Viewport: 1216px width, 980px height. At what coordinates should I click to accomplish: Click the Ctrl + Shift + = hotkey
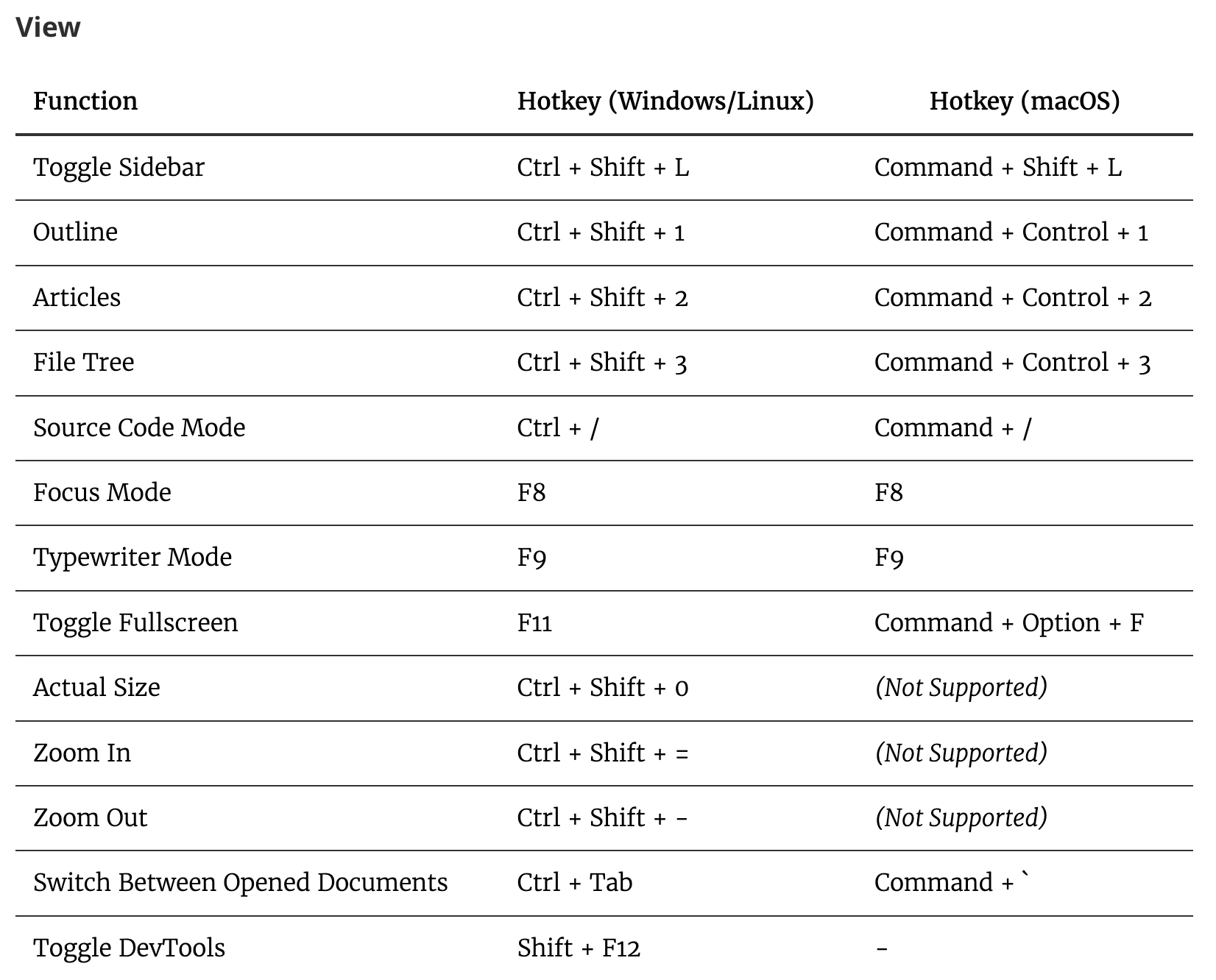coord(602,753)
